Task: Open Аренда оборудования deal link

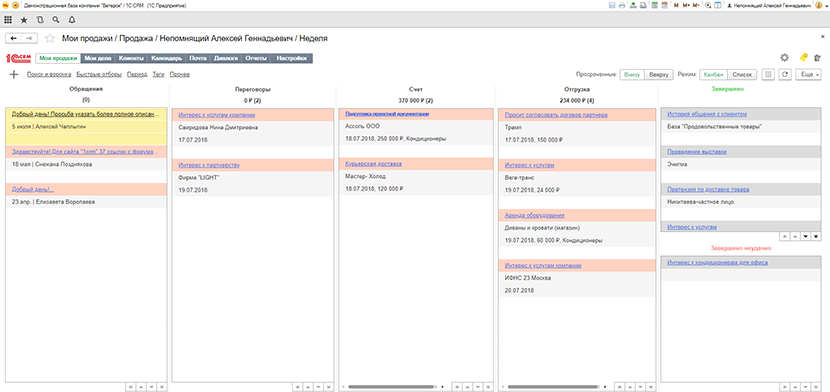Action: pos(534,215)
